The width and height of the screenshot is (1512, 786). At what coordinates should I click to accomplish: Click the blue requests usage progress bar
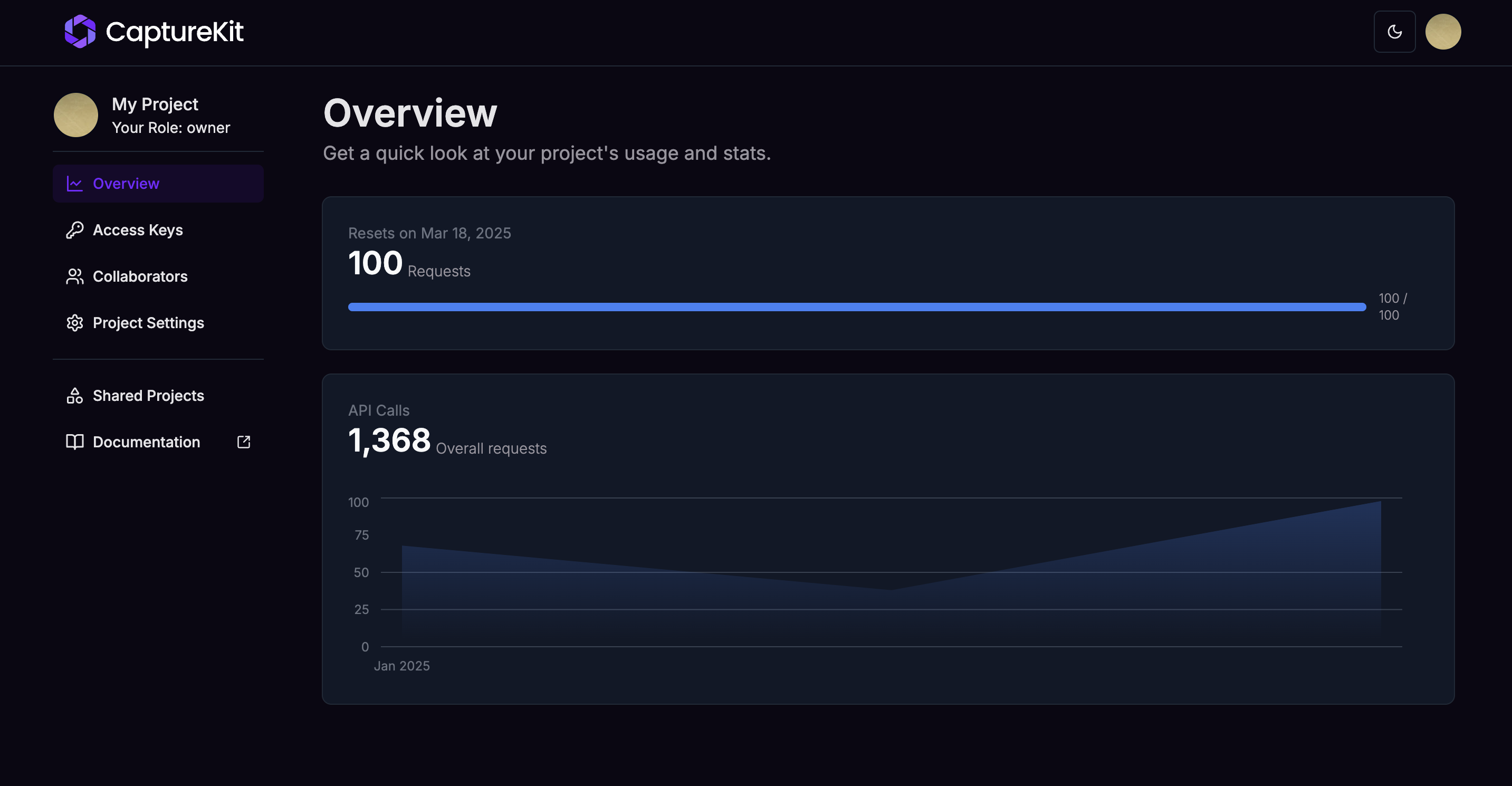click(856, 307)
